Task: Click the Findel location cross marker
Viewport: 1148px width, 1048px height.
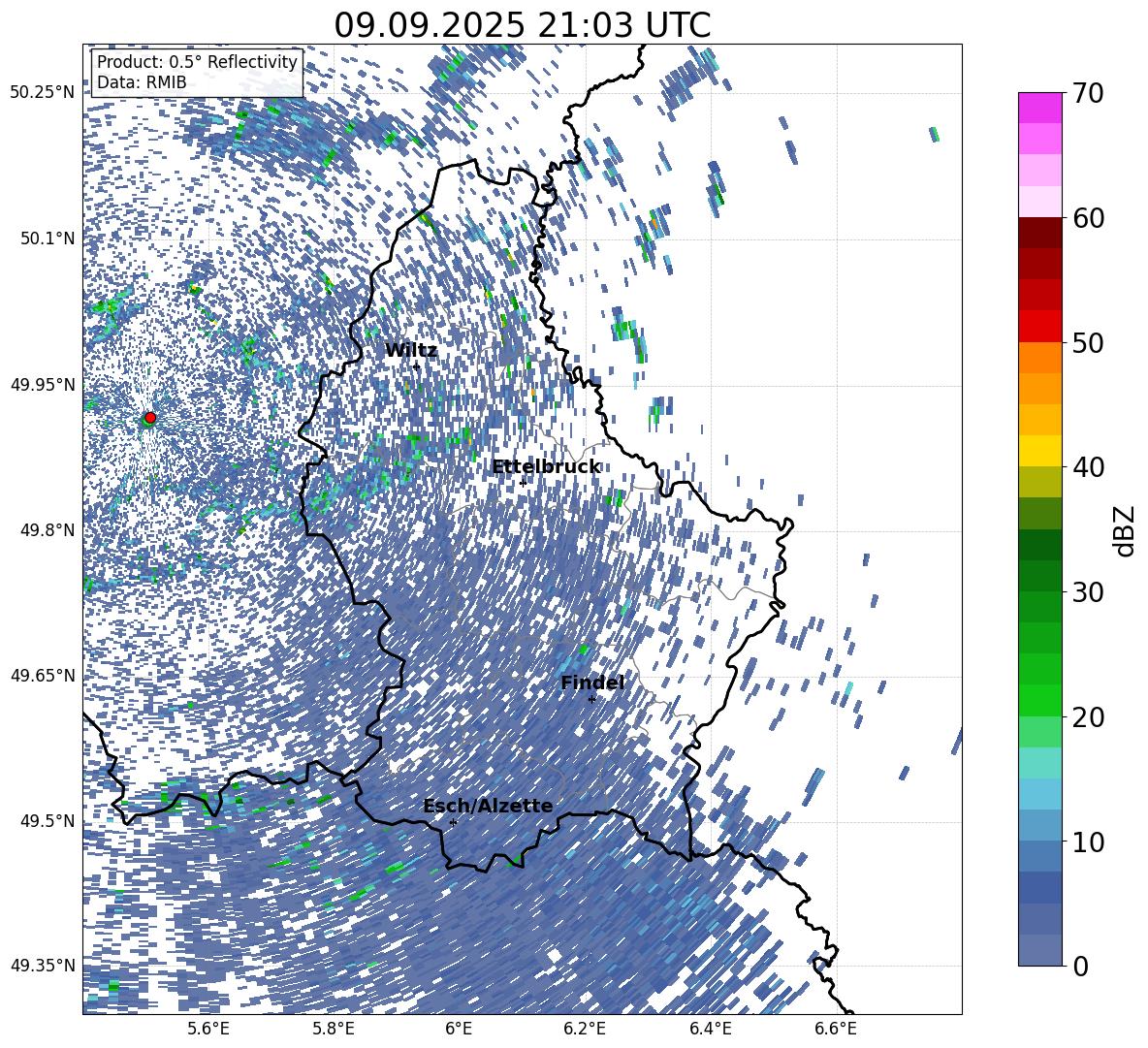Action: click(x=592, y=700)
